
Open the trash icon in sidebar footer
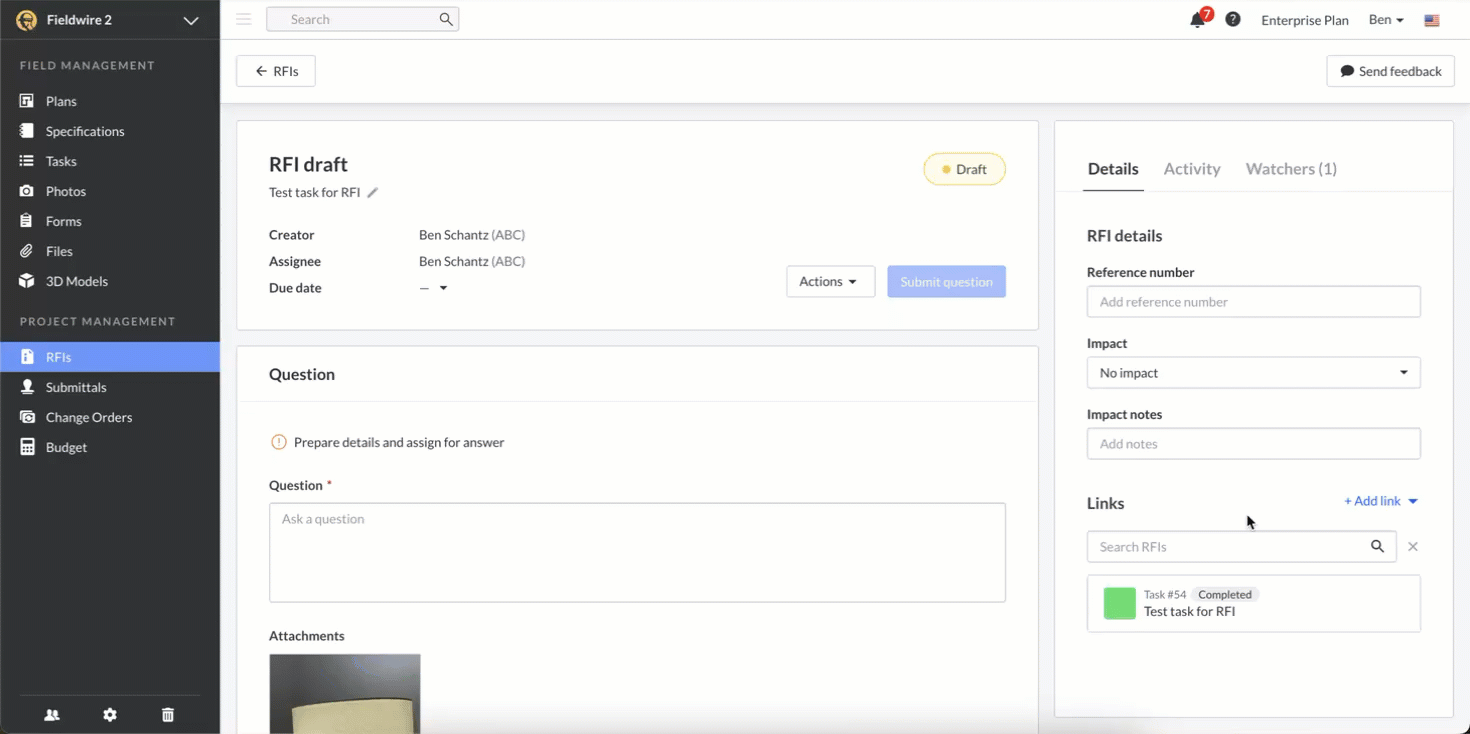168,714
